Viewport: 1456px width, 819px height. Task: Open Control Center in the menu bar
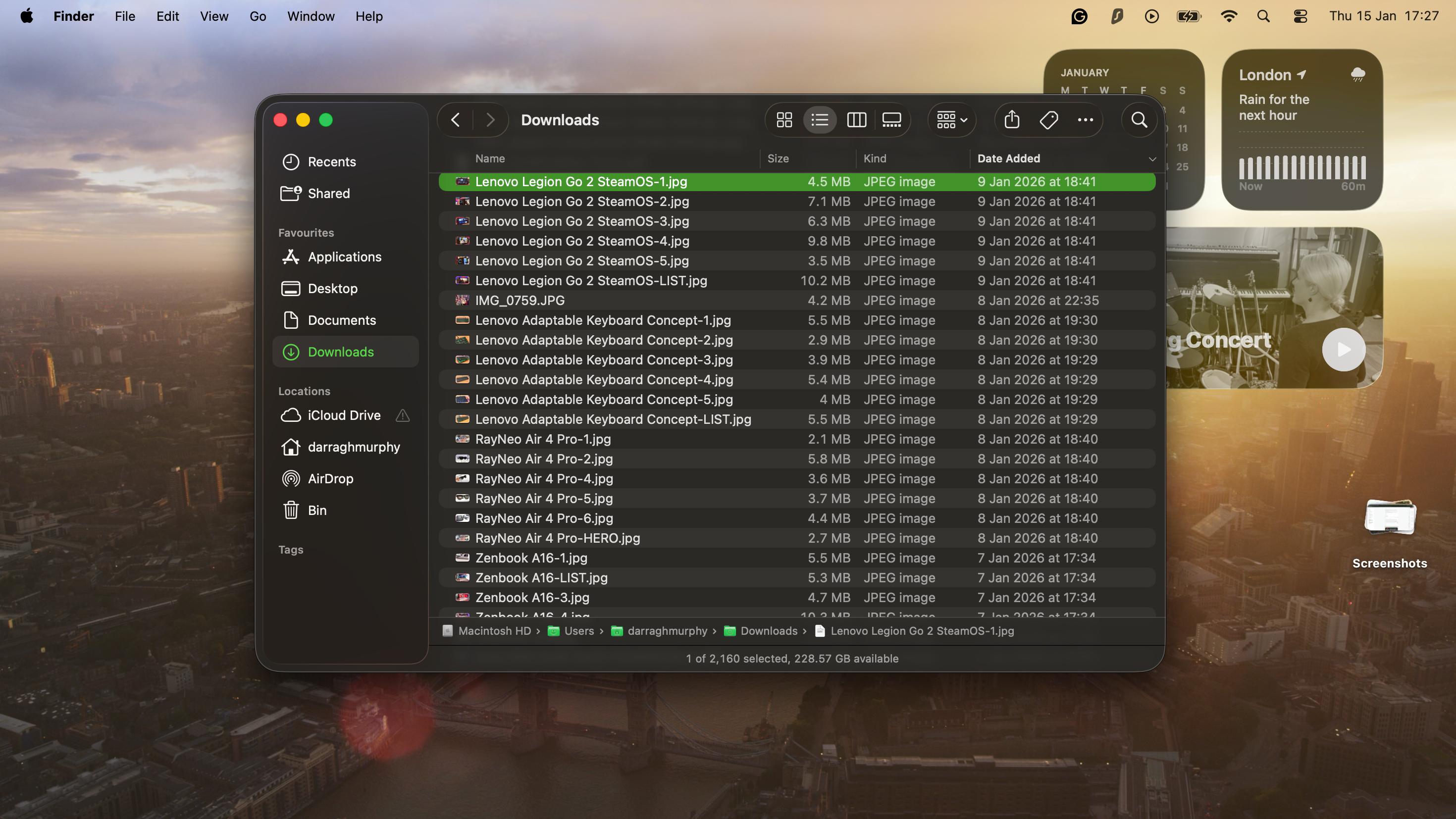1300,16
